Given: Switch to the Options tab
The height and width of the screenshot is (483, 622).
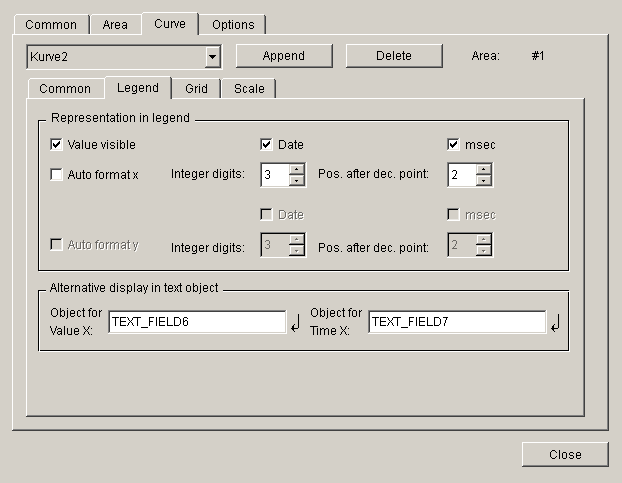Looking at the screenshot, I should click(x=233, y=25).
